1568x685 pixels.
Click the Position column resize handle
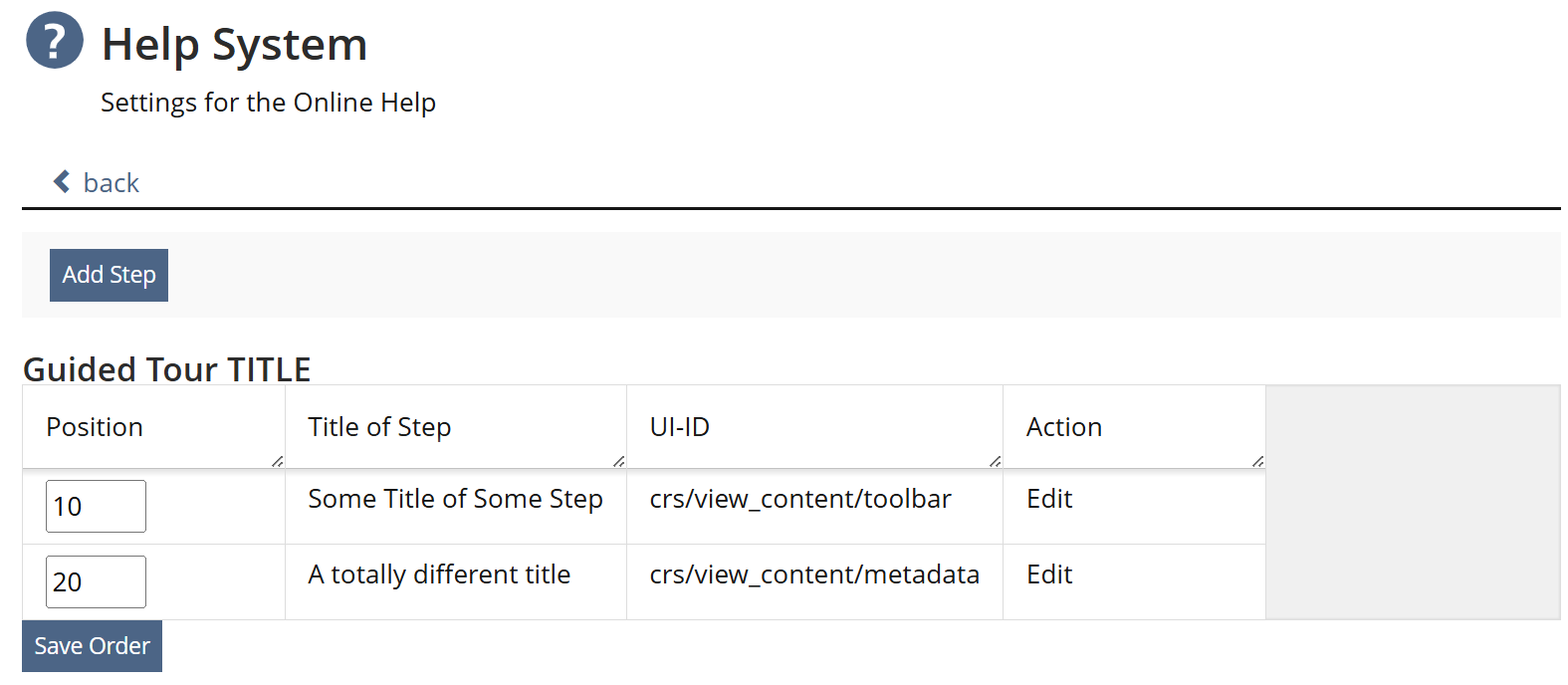click(278, 461)
